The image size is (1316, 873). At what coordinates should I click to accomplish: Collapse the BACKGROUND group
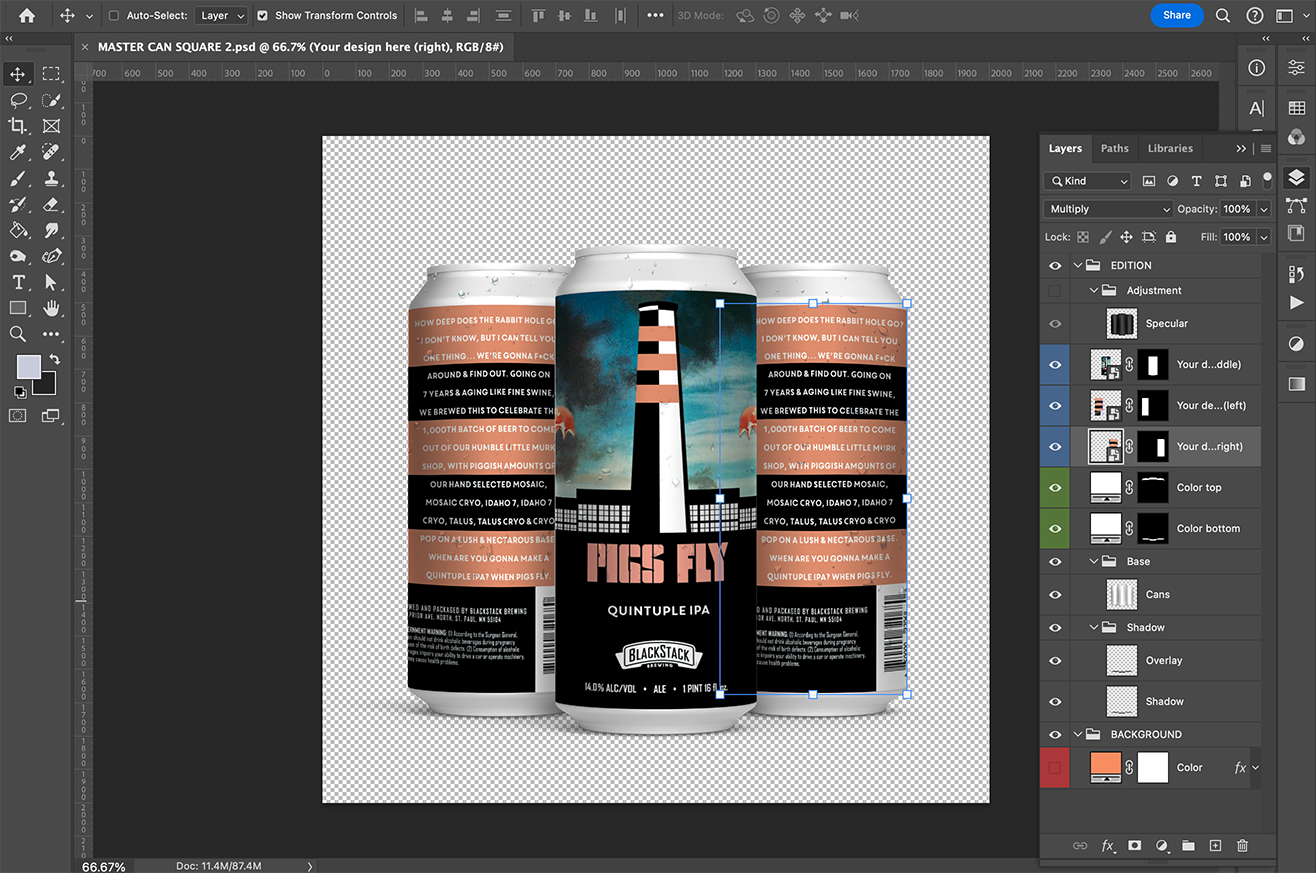1078,734
